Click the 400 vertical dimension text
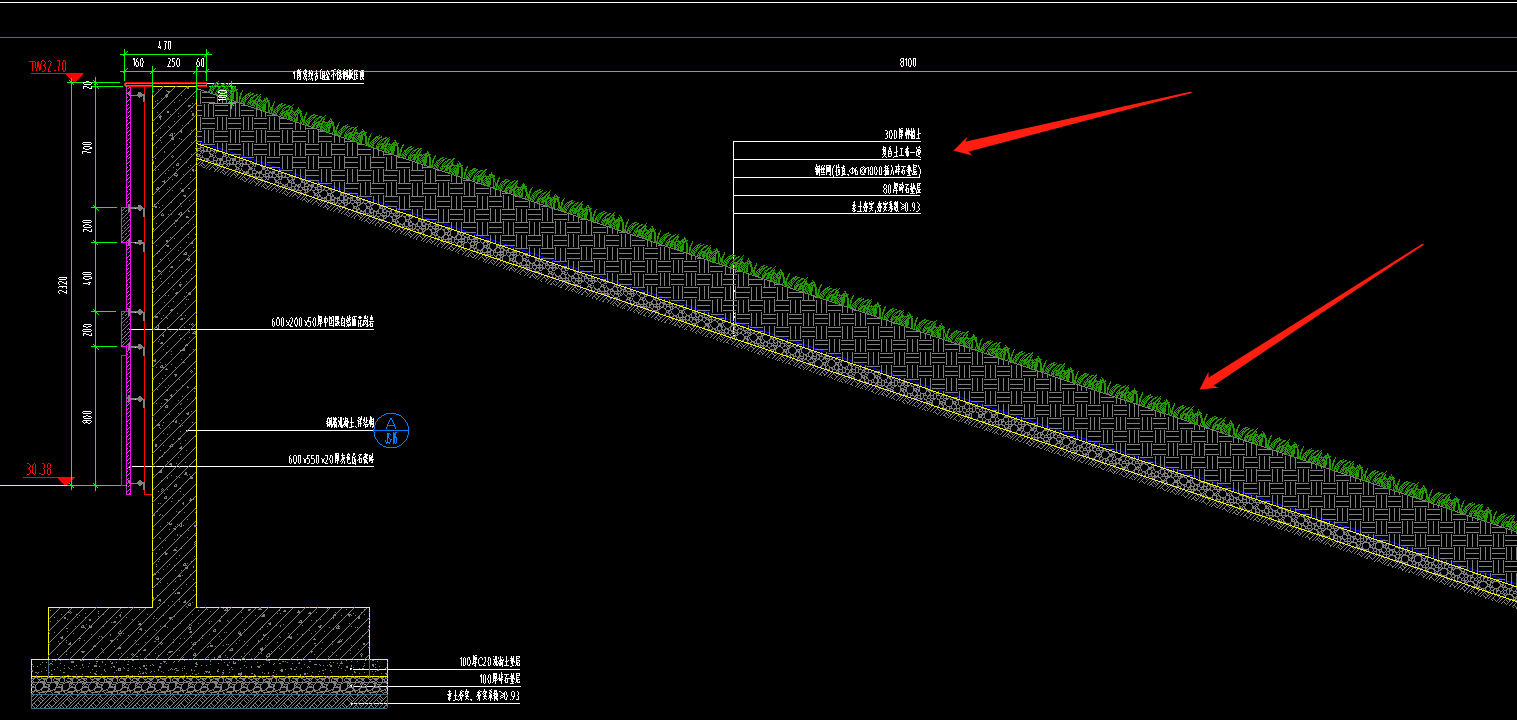 coord(88,277)
